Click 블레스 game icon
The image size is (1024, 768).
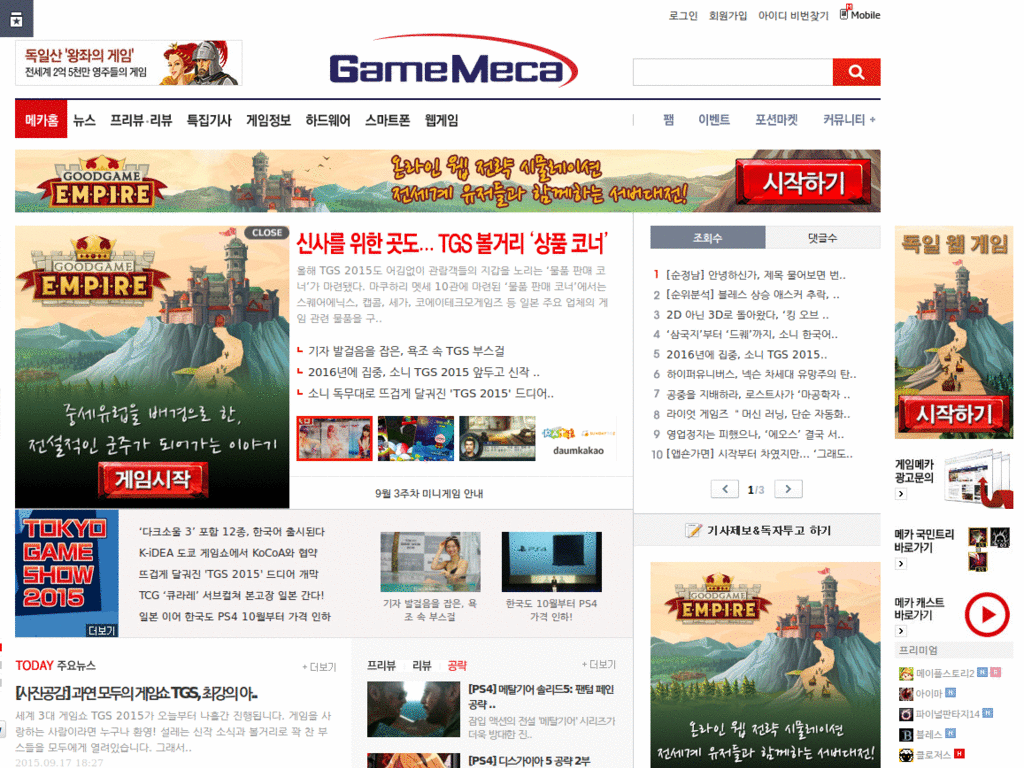coord(906,735)
